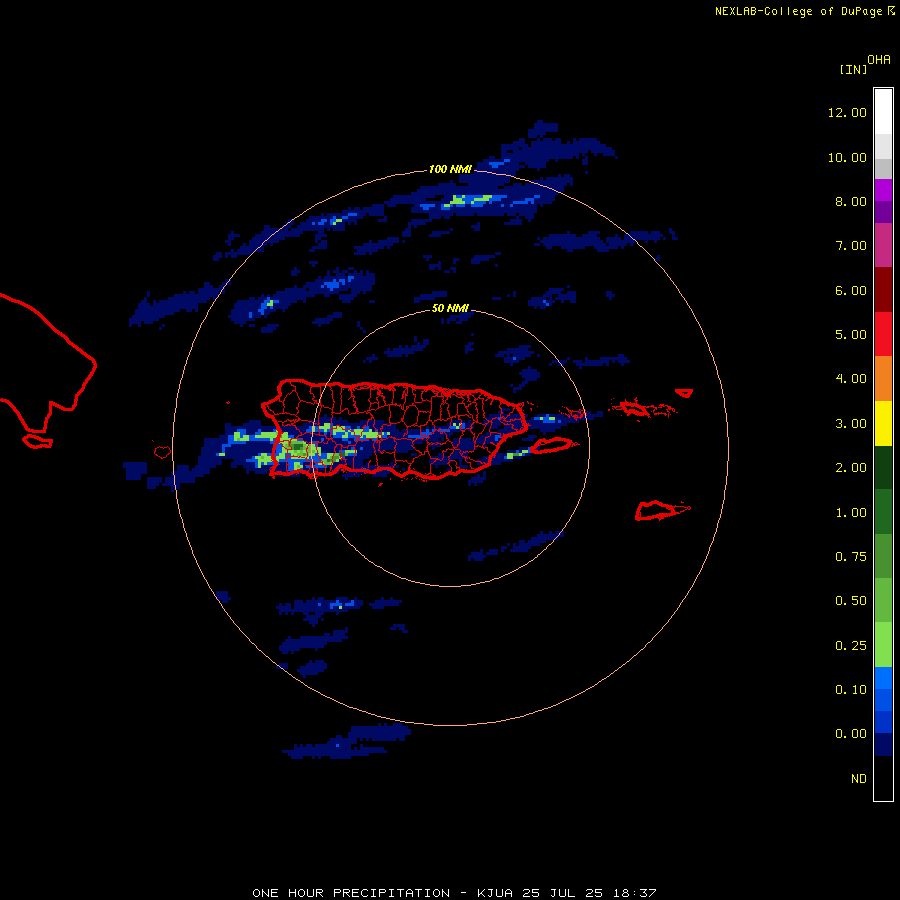The image size is (900, 900).
Task: Click the "2.00" legend value
Action: [x=851, y=468]
